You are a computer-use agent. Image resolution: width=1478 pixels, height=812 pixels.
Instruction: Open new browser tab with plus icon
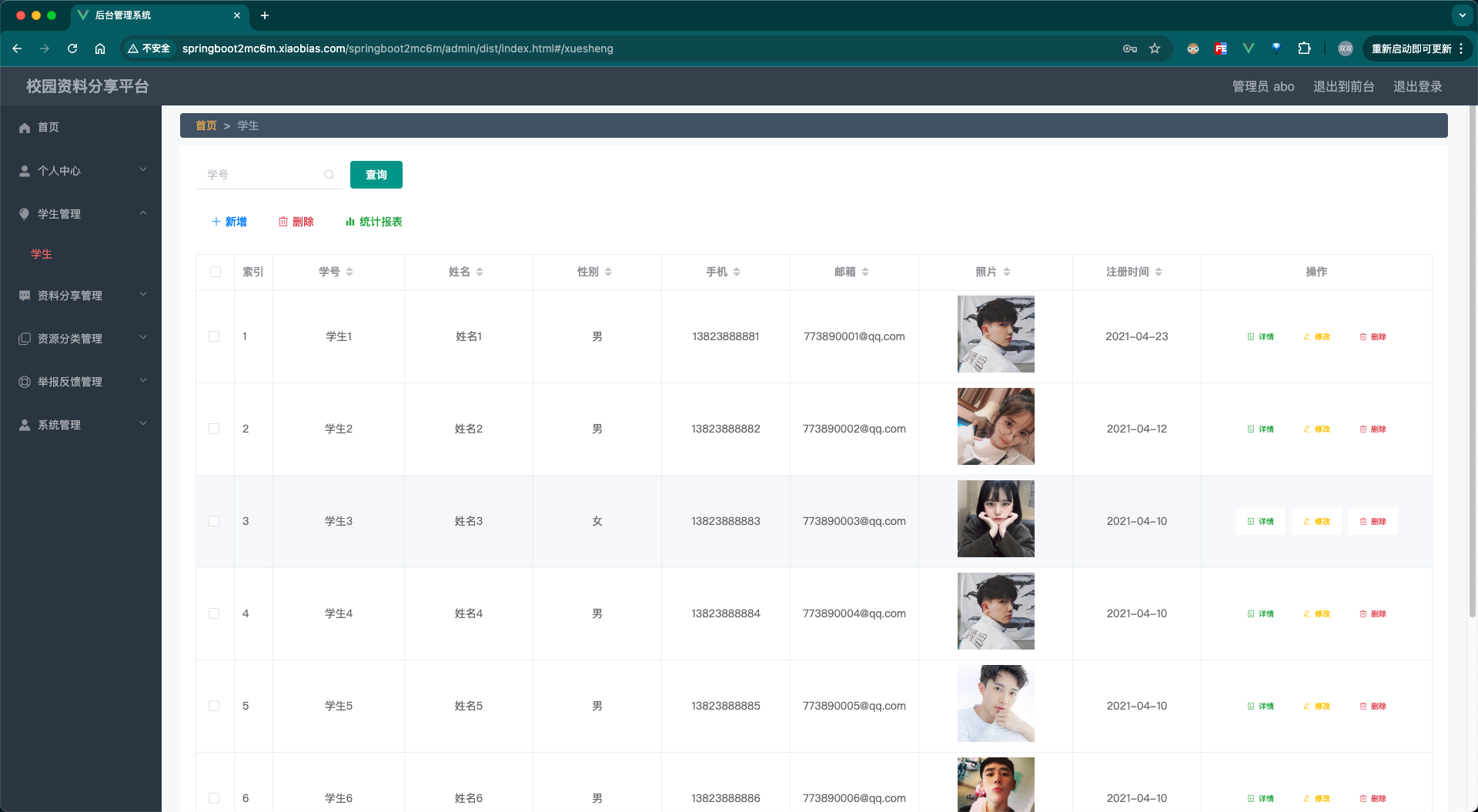coord(265,15)
